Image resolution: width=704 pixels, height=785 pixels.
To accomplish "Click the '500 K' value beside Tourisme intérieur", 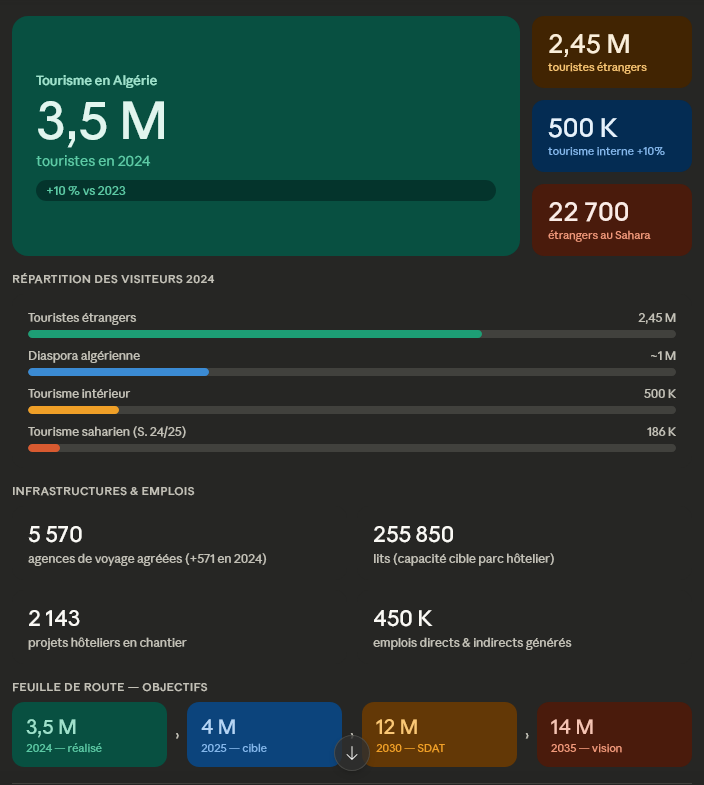I will (659, 394).
